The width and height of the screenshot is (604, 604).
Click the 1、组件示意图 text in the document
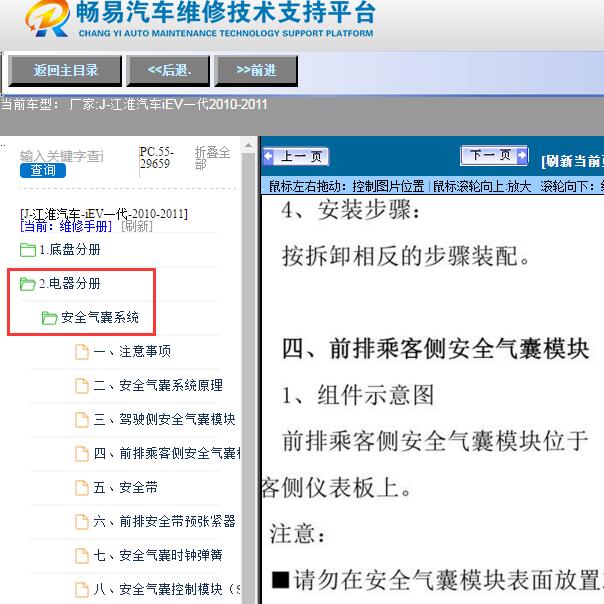358,395
